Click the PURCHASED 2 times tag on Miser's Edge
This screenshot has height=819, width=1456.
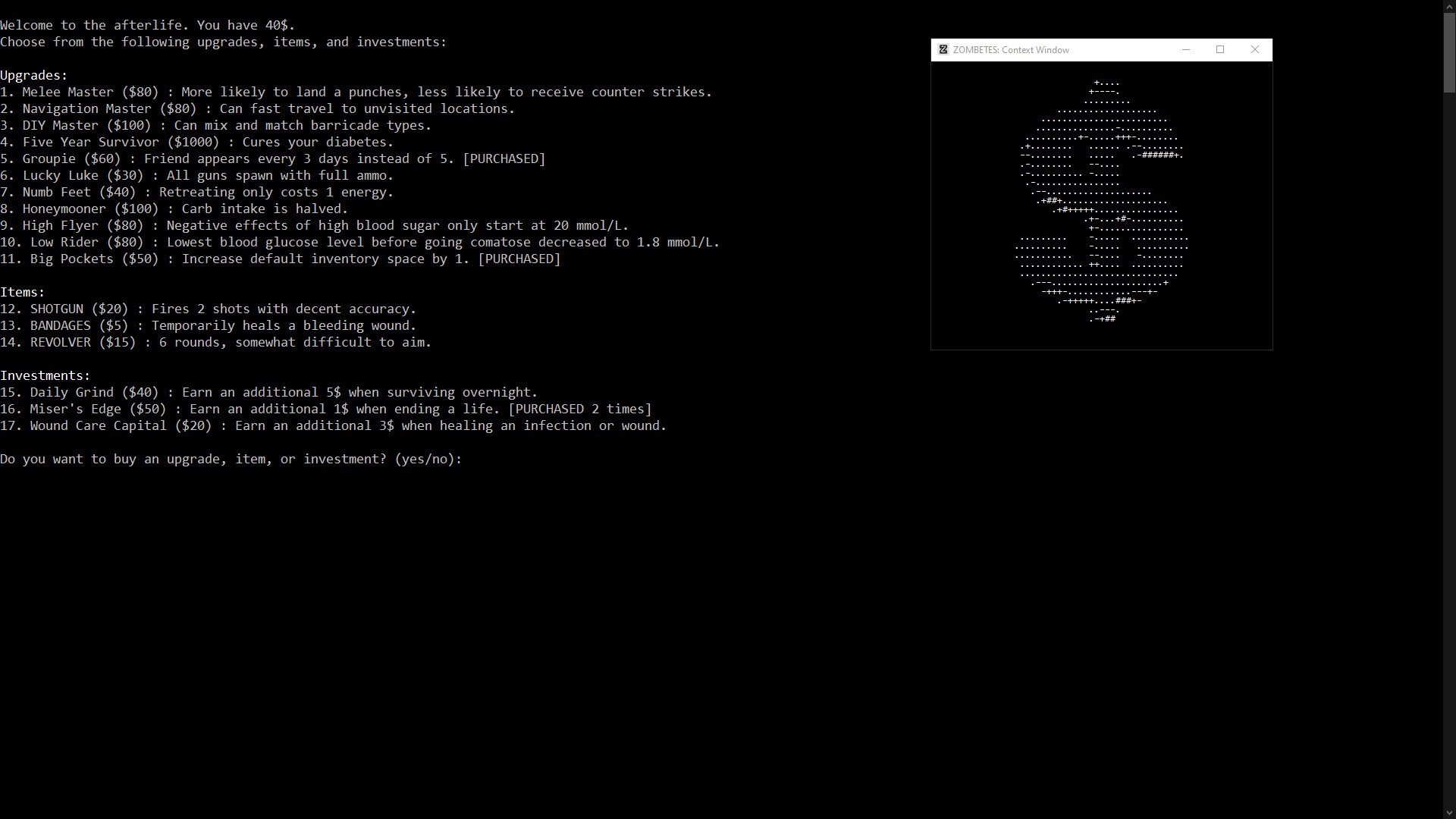[580, 409]
